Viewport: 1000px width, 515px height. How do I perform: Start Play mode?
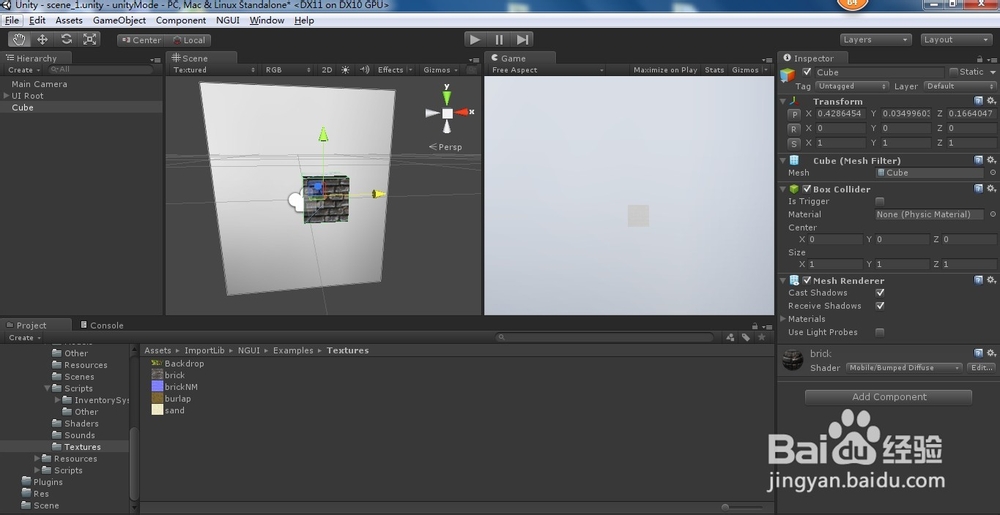click(x=474, y=40)
